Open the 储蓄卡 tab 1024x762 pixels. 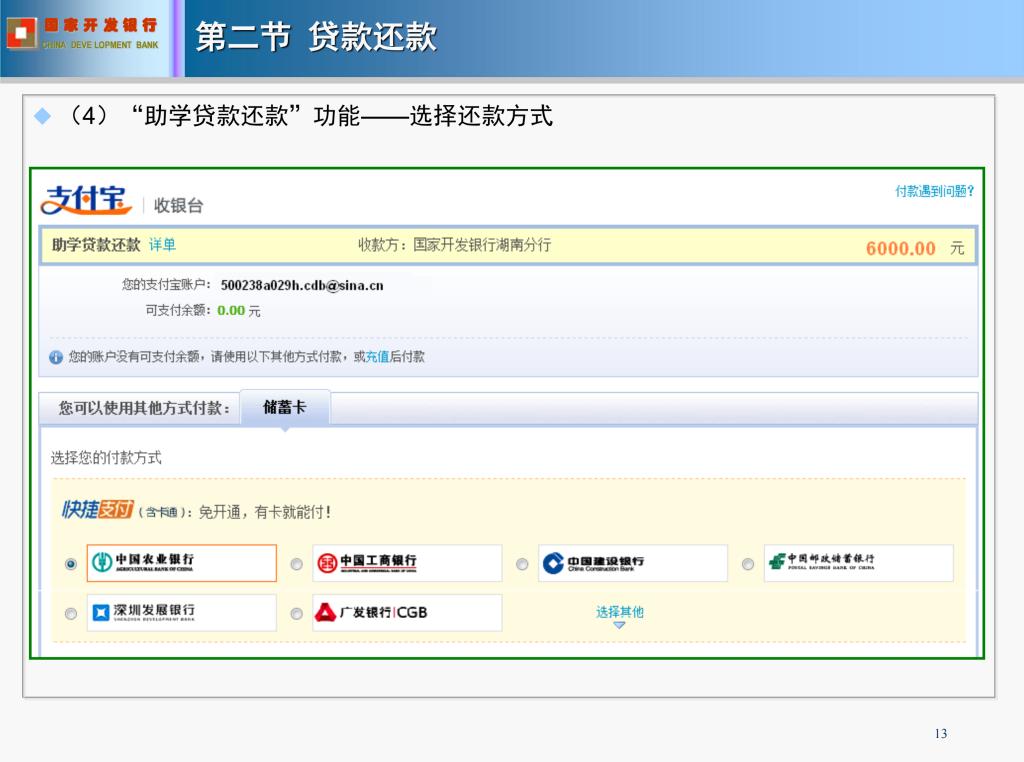pos(285,407)
